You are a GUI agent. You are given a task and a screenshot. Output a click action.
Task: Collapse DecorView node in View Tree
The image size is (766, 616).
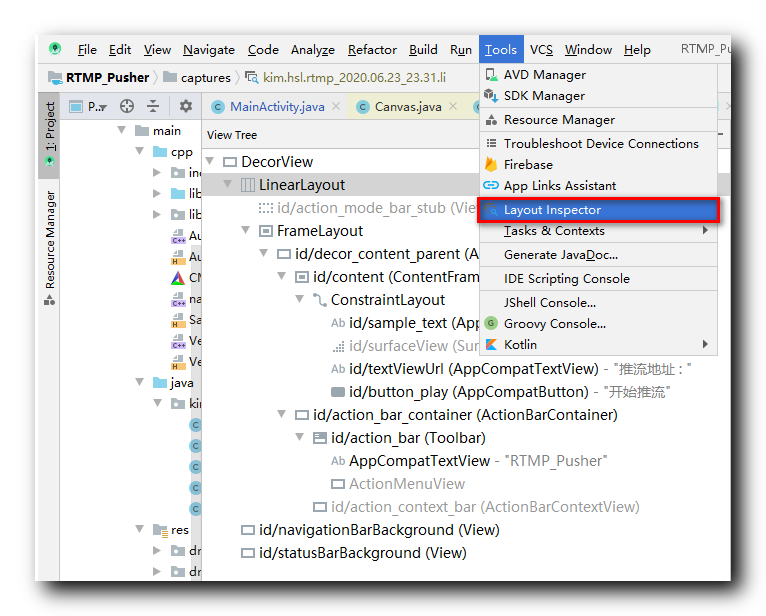[x=210, y=161]
